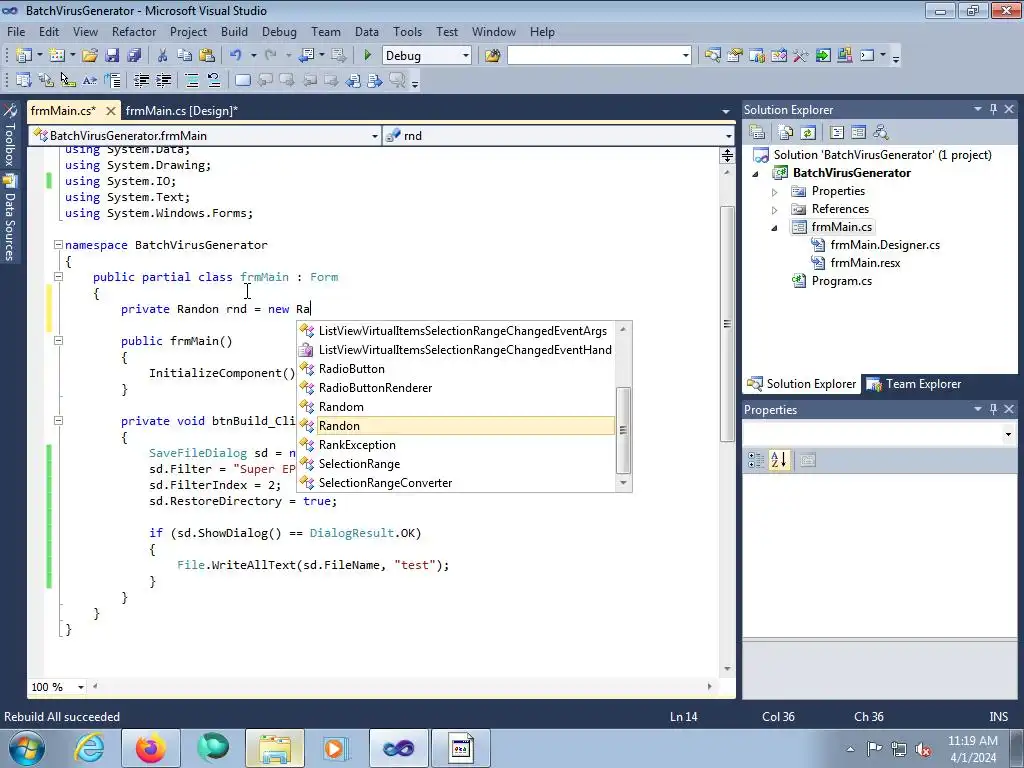Click View Designer icon in Solution Explorer

coord(858,133)
